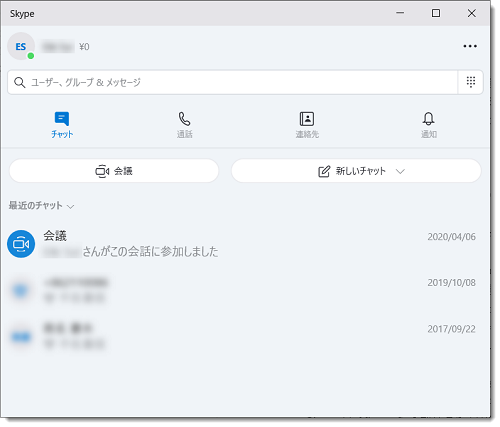
Task: Click the 通話 tab label
Action: pyautogui.click(x=185, y=134)
